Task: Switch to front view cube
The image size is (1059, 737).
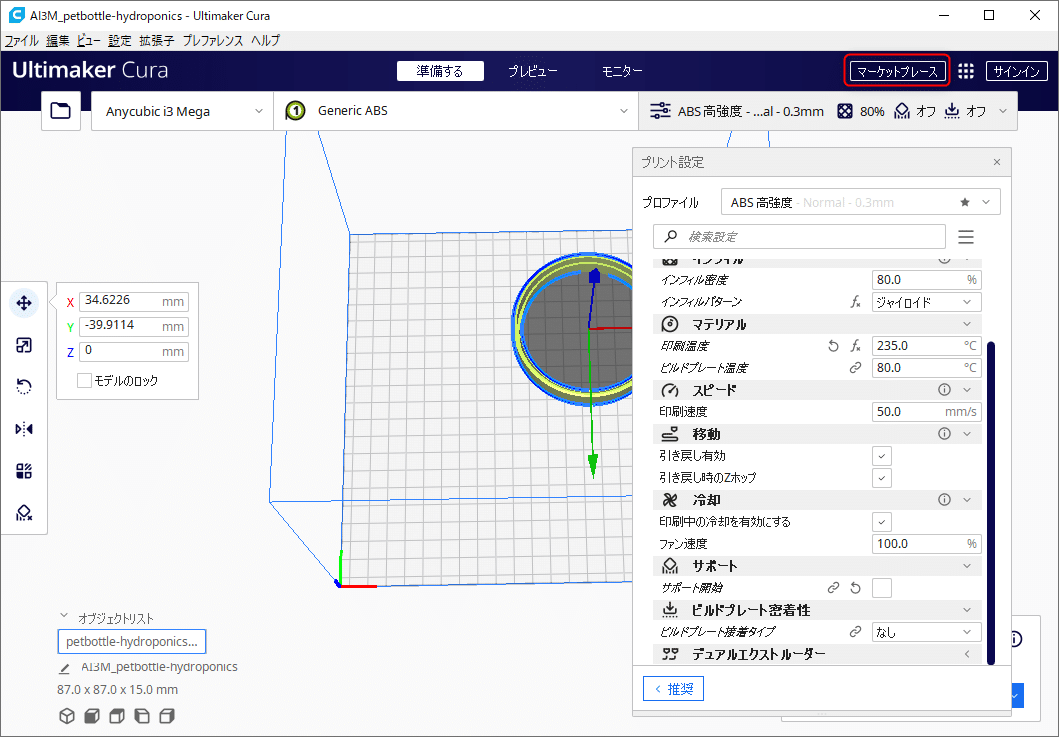Action: [92, 715]
